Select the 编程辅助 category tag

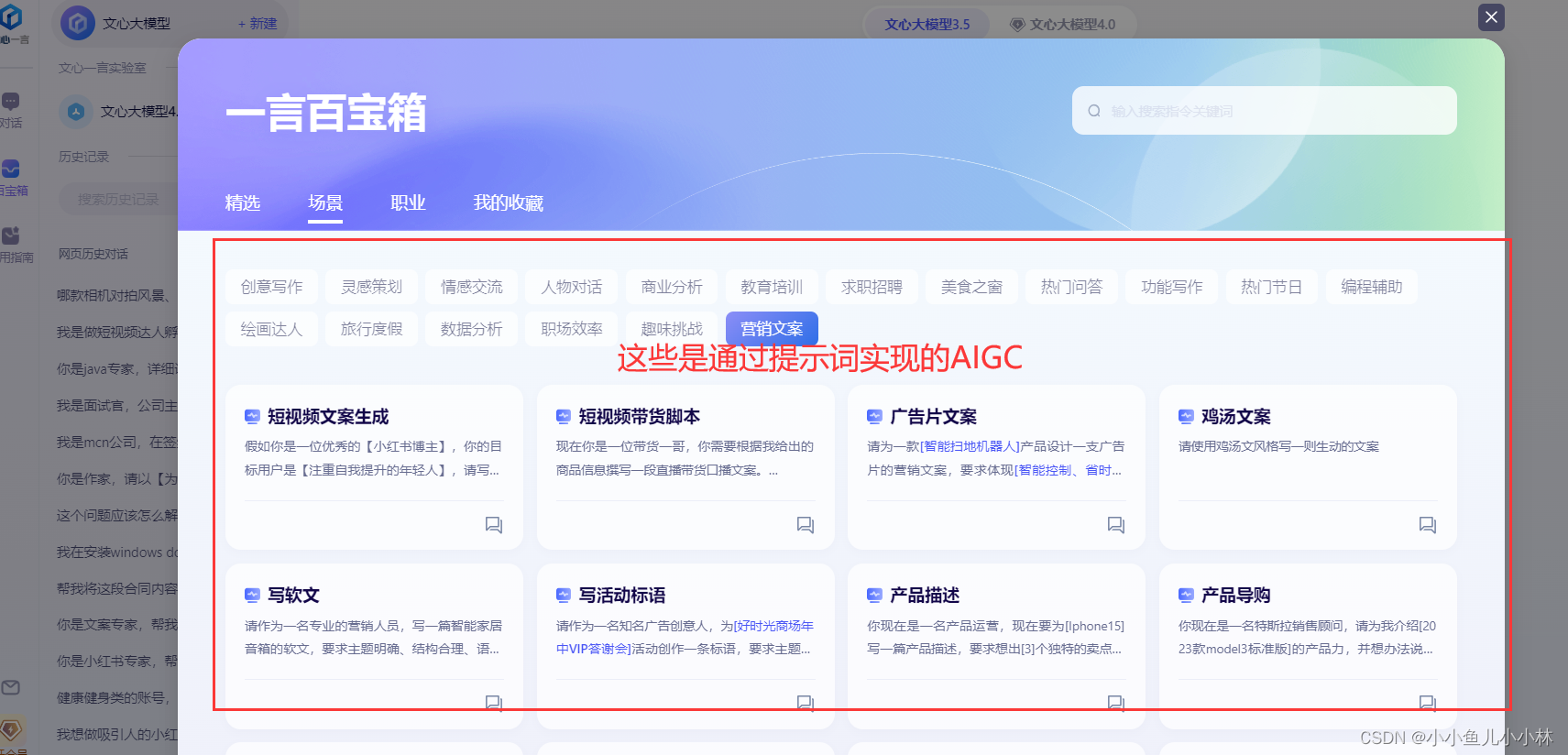click(x=1372, y=287)
